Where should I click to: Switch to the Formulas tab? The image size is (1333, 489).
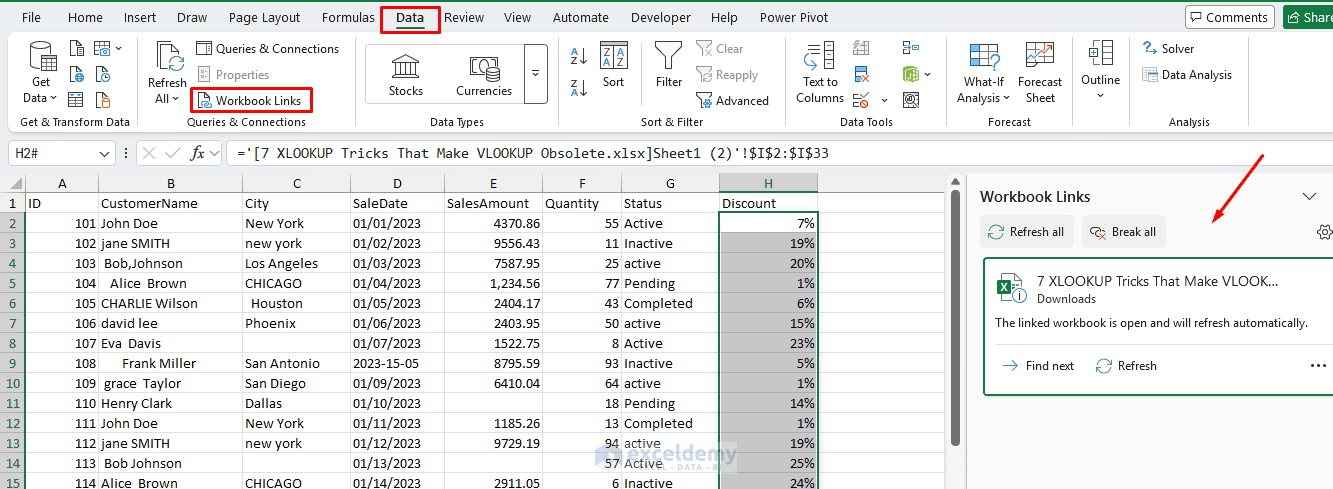click(x=348, y=17)
